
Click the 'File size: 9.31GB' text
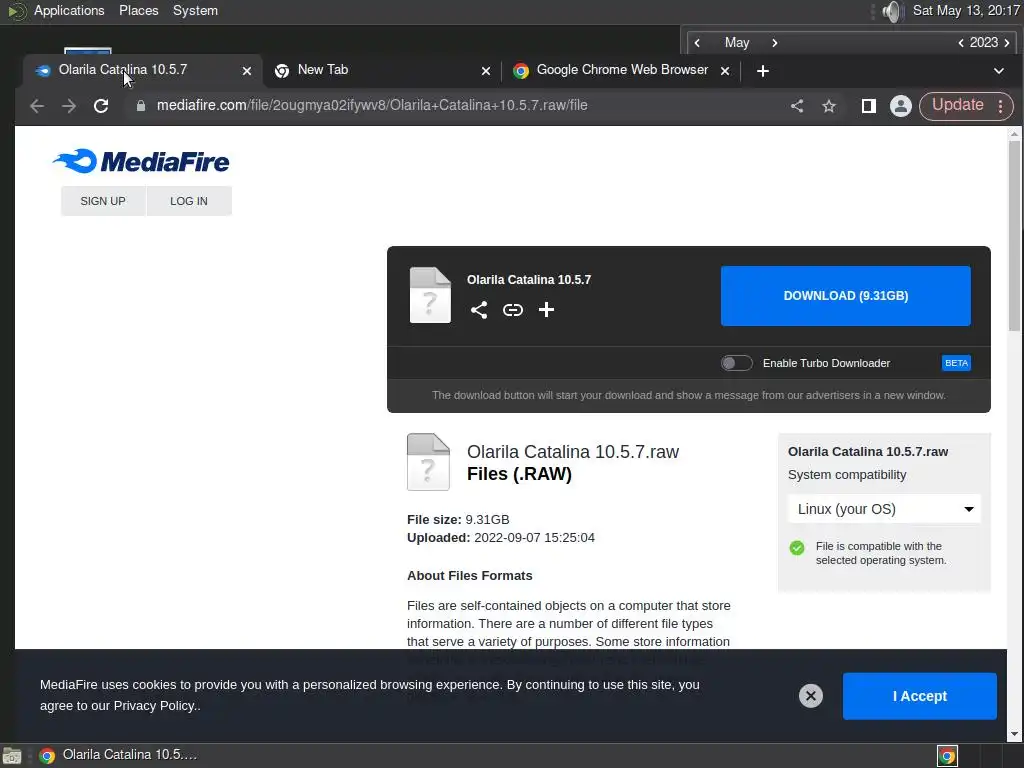click(458, 520)
